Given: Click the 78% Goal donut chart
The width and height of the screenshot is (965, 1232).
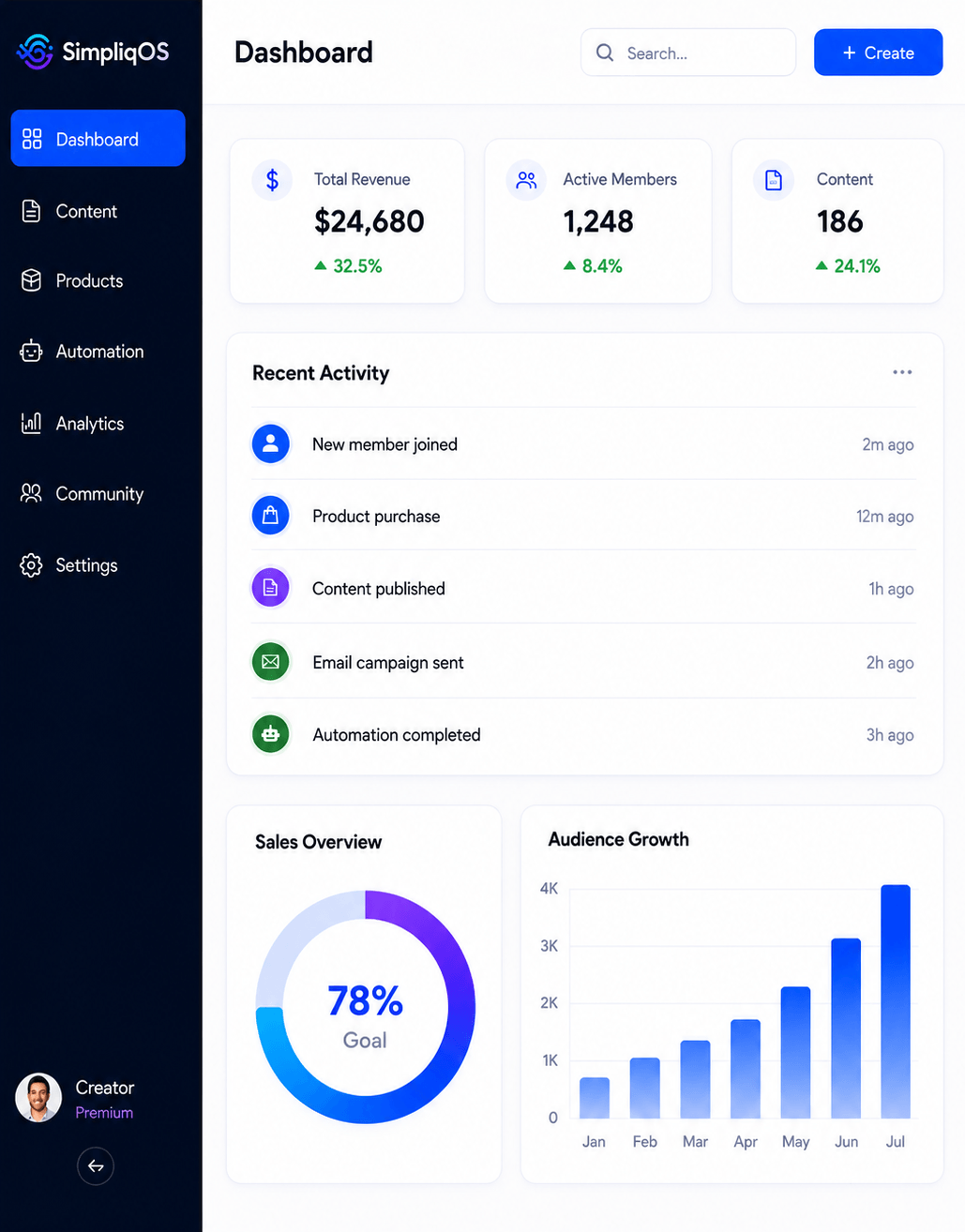Looking at the screenshot, I should tap(365, 1007).
